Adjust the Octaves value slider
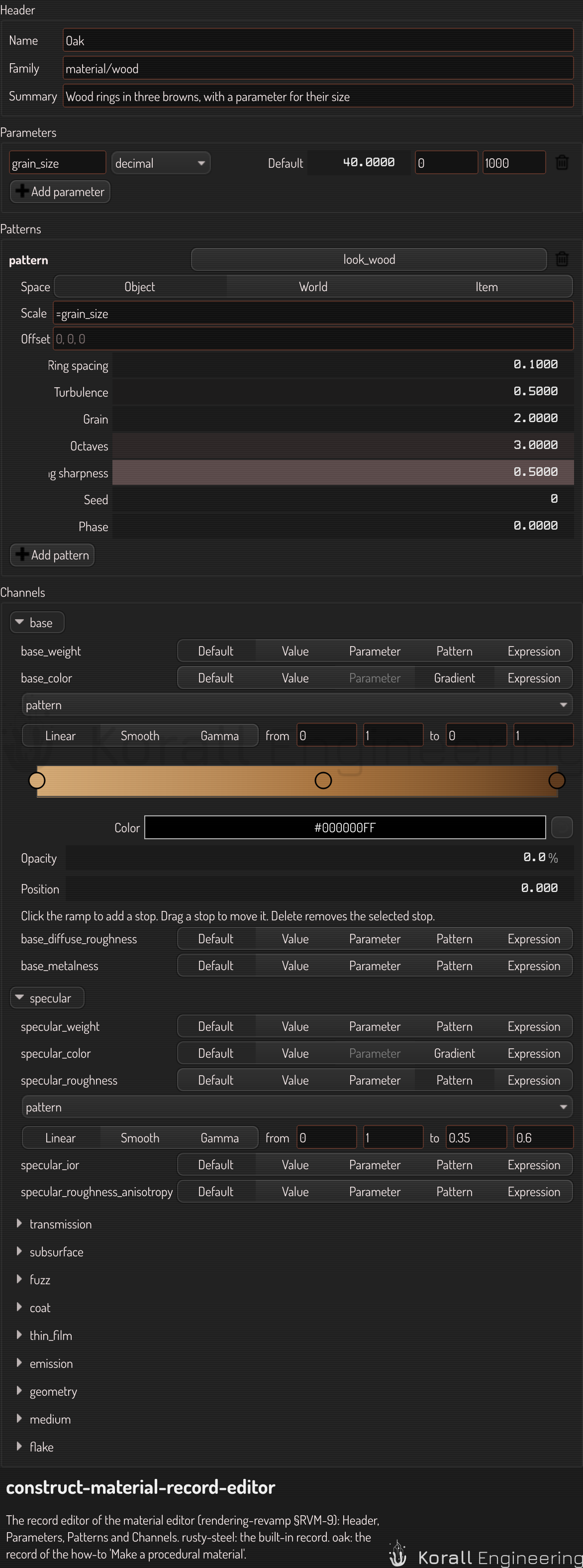 coord(343,445)
